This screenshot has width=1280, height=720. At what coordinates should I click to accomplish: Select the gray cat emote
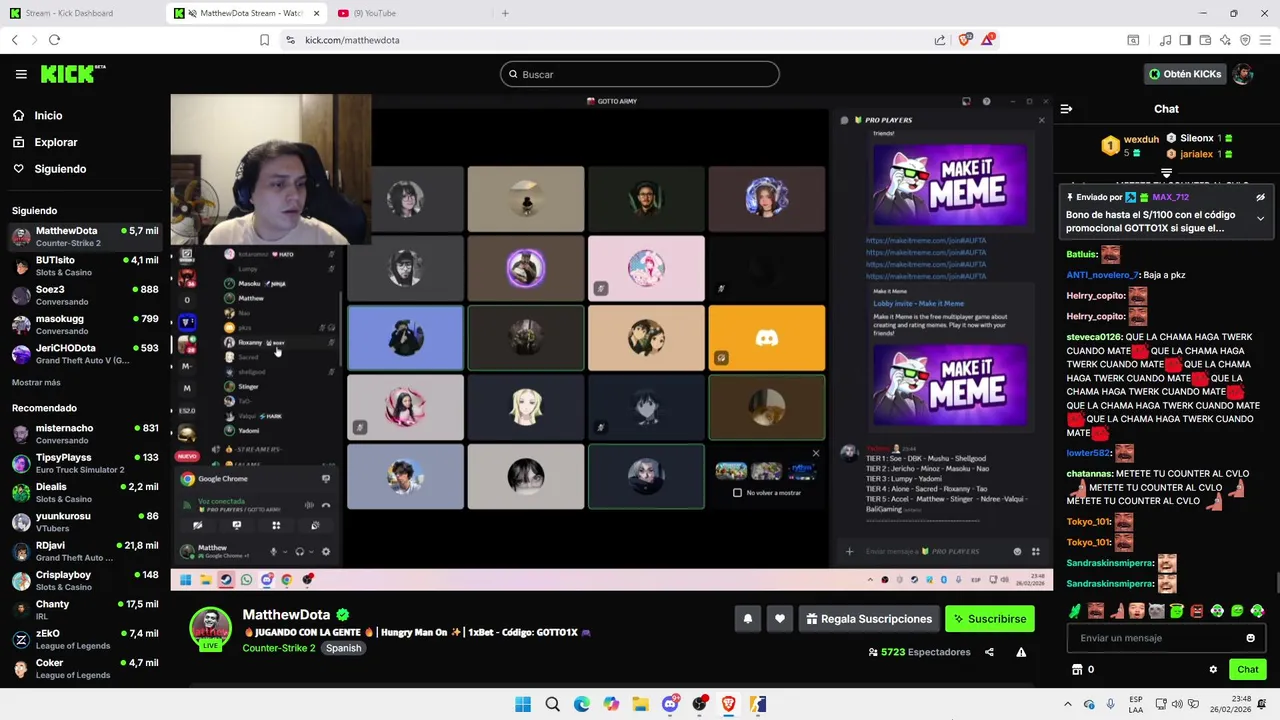pyautogui.click(x=1156, y=611)
